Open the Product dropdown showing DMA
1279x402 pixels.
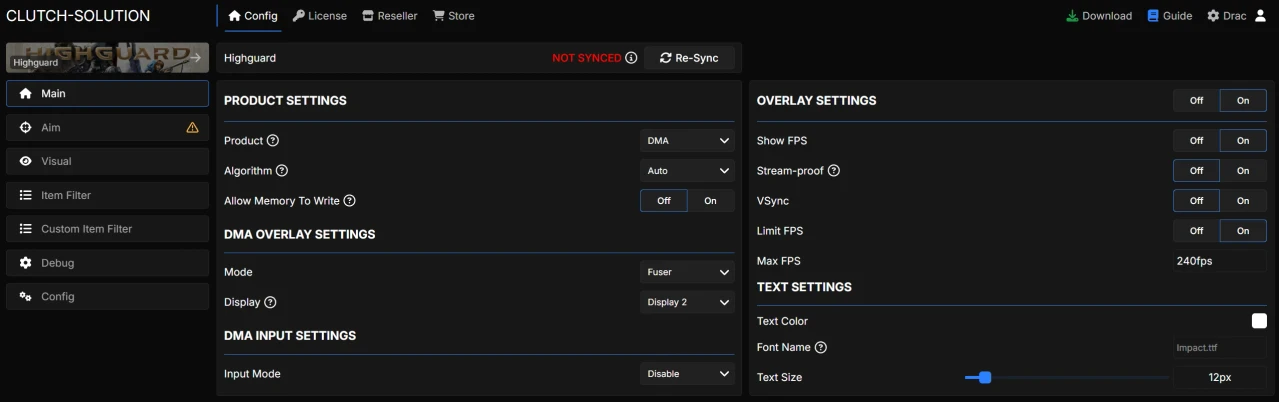click(x=687, y=141)
